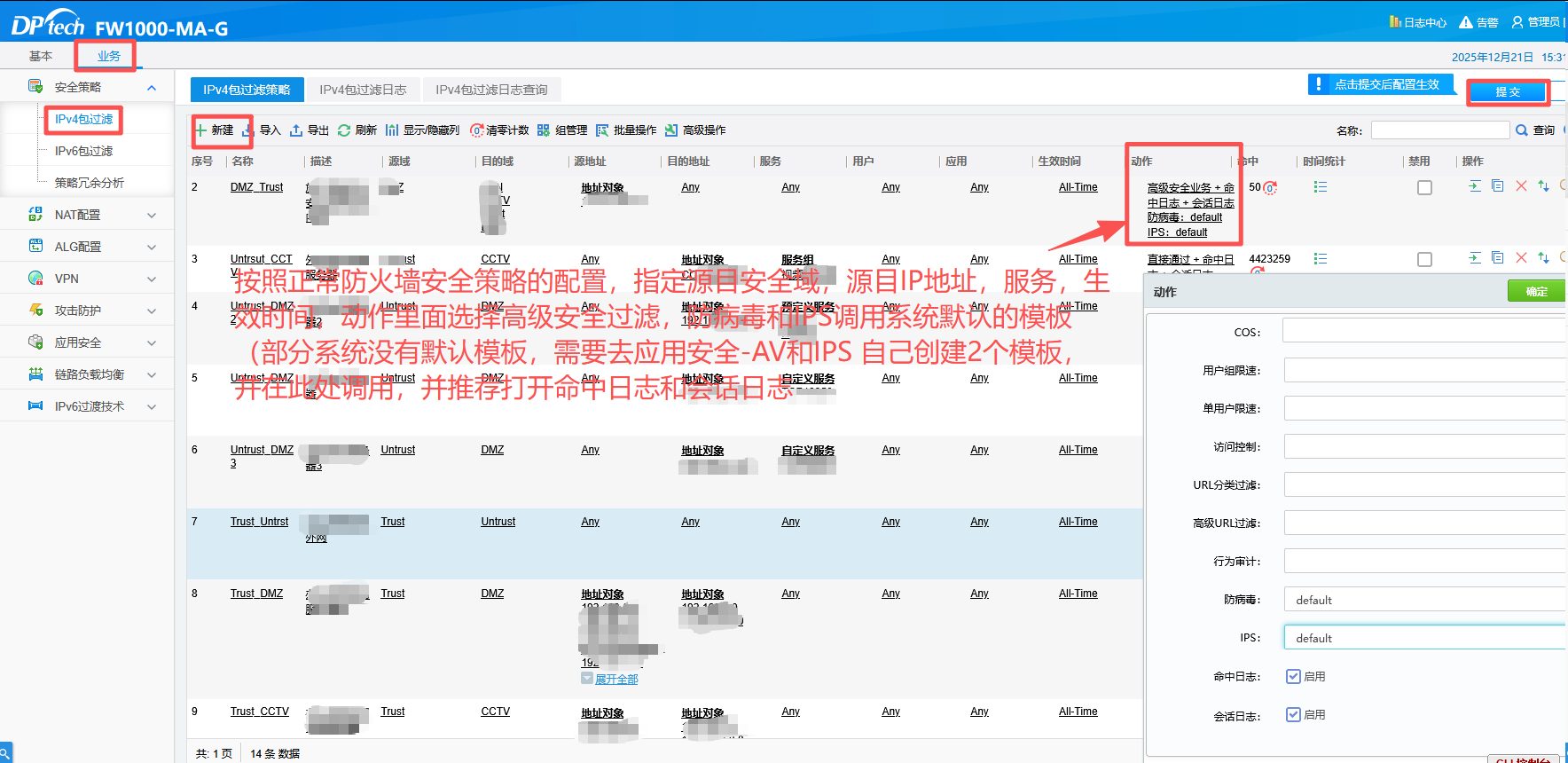
Task: Open IPv6包过滤 in the sidebar
Action: [83, 151]
